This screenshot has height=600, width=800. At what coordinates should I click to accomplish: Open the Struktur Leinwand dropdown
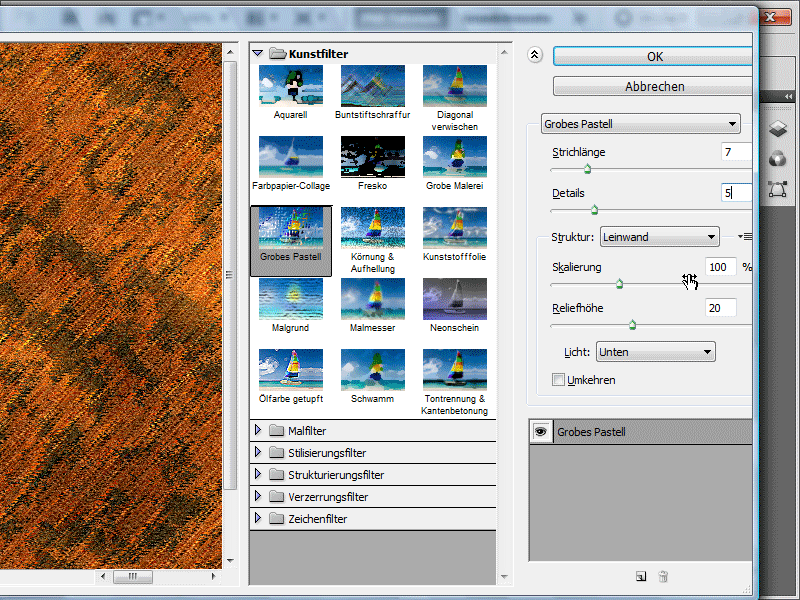(660, 237)
